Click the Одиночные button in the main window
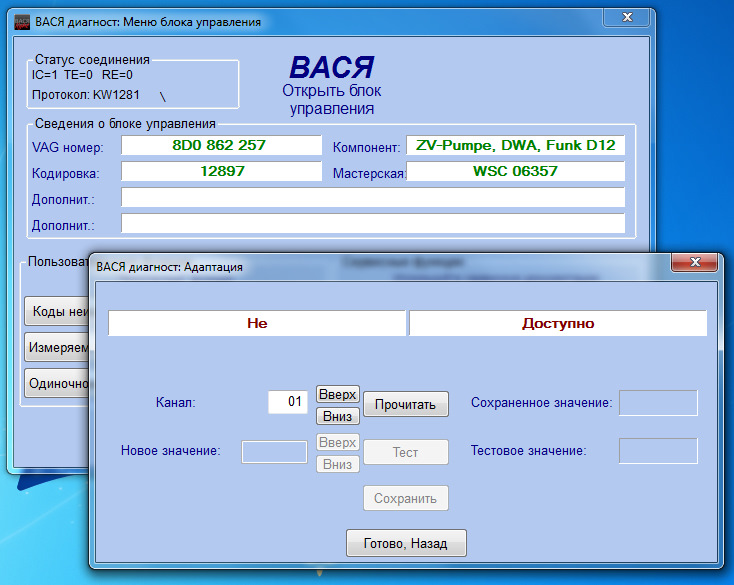Screen dimensions: 734x585 (57, 383)
